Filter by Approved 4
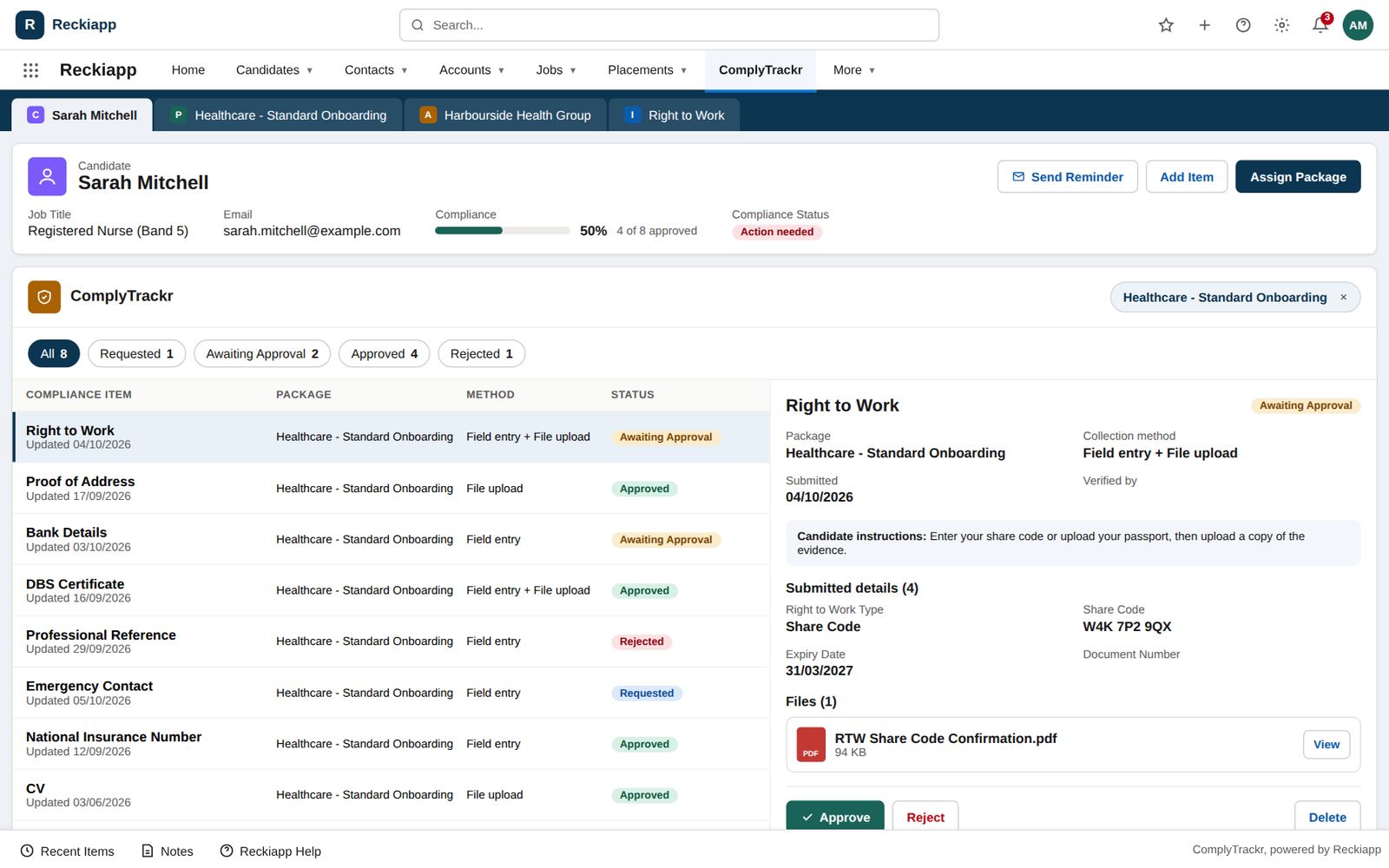Screen dimensions: 1389x868 385,354
